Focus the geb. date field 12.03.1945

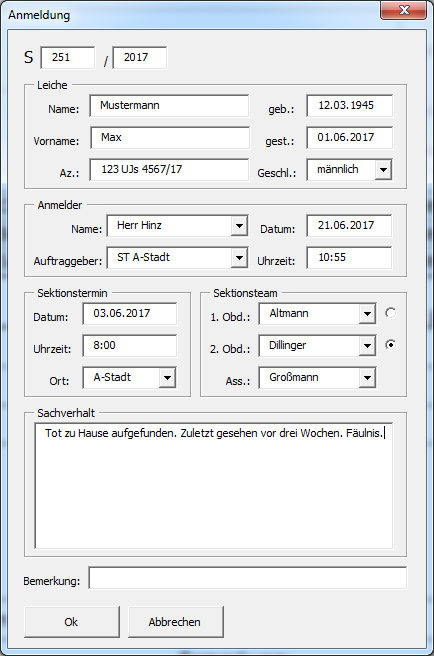point(349,105)
